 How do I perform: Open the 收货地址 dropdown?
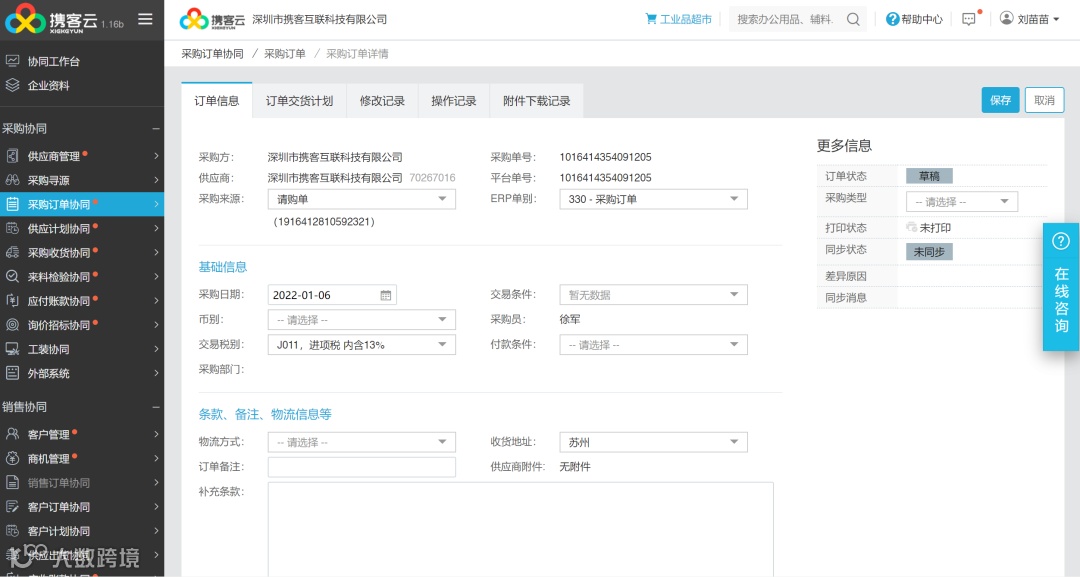[x=653, y=442]
